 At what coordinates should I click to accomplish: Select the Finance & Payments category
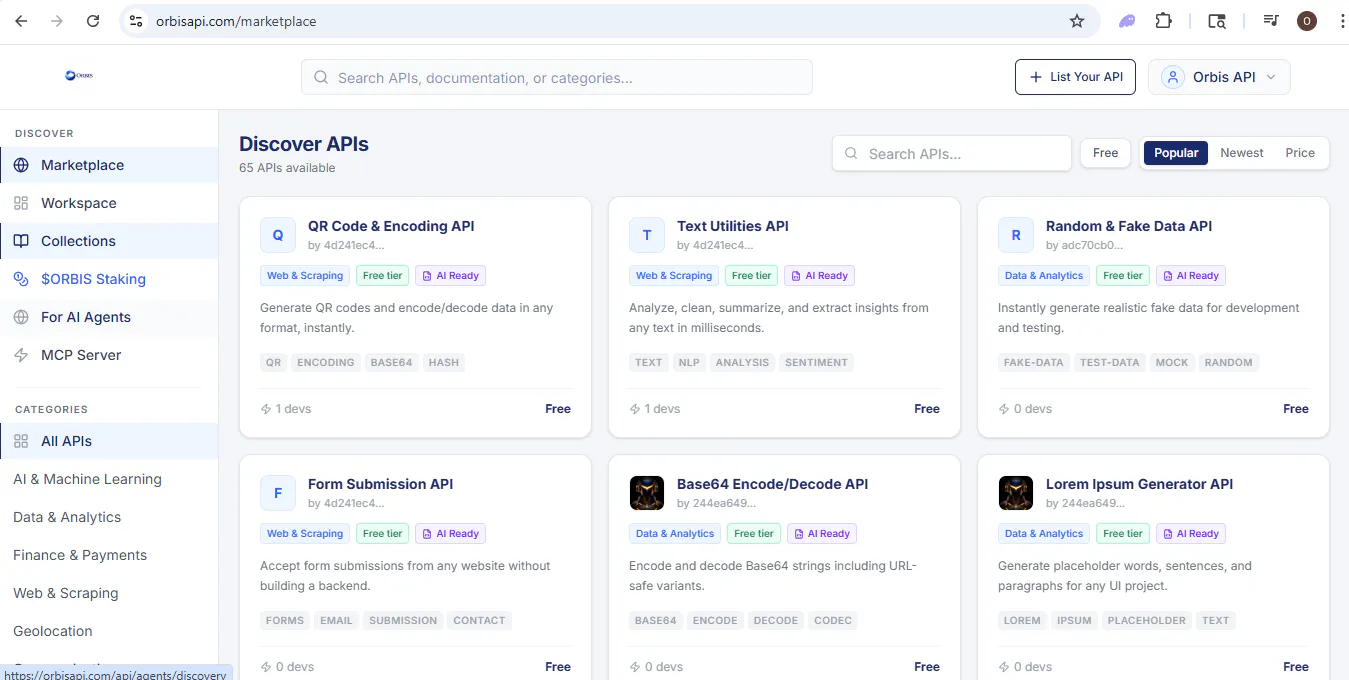[x=80, y=555]
